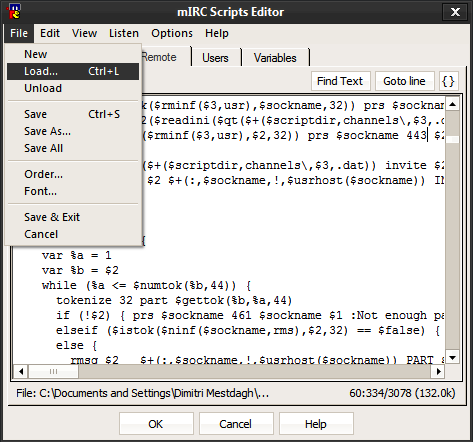Click the code line 'var %b = $2'
This screenshot has height=442, width=473.
pyautogui.click(x=80, y=271)
